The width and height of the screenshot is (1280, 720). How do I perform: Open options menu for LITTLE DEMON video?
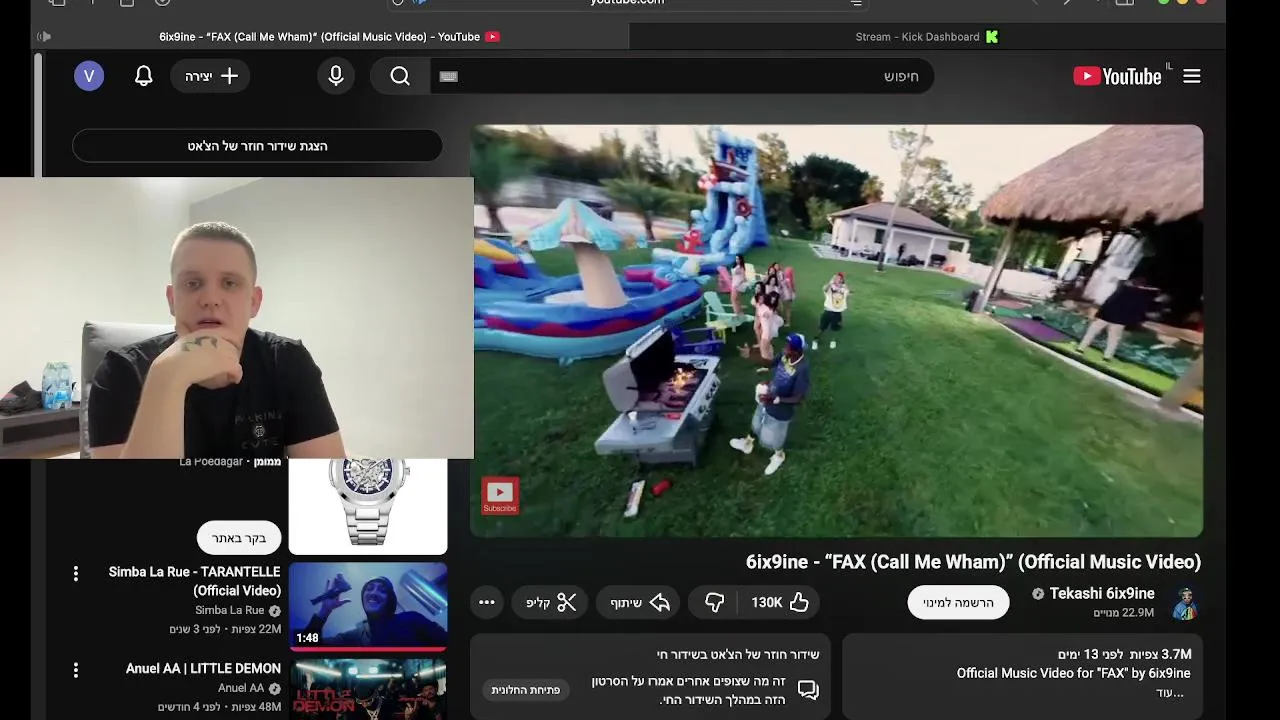point(75,670)
